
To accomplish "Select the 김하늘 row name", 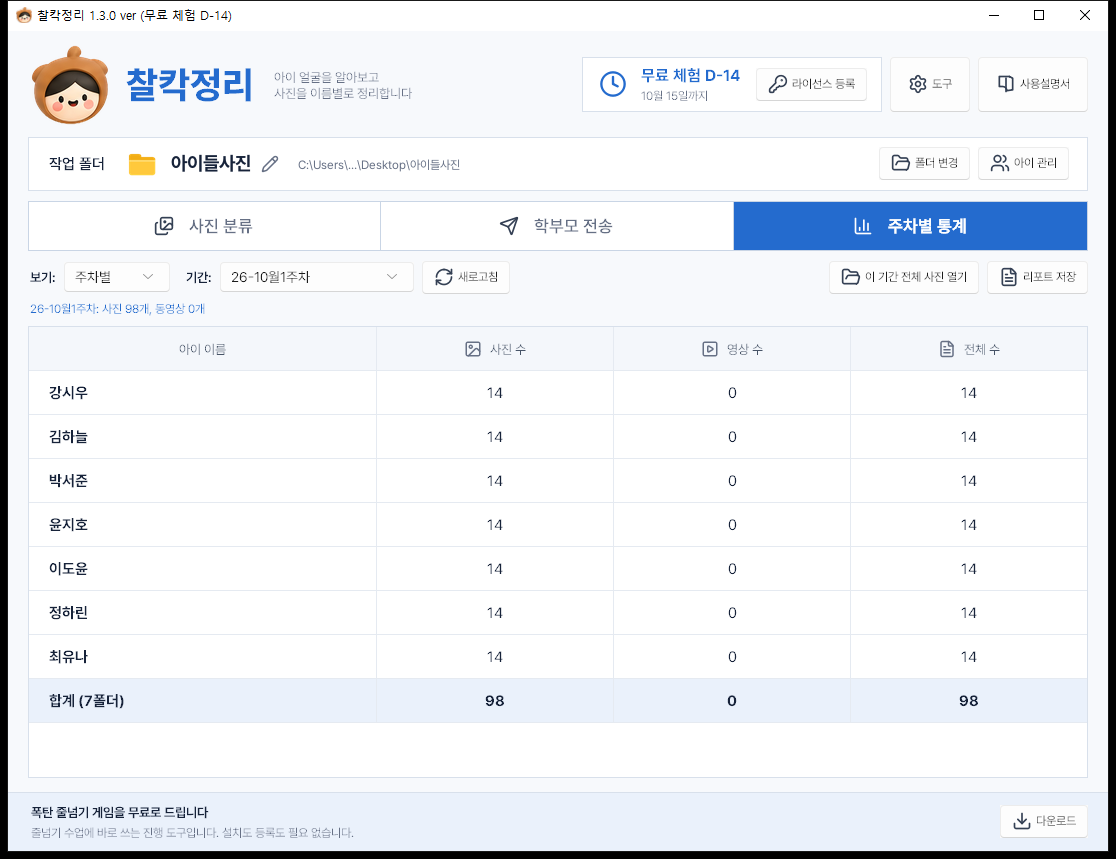I will [68, 437].
